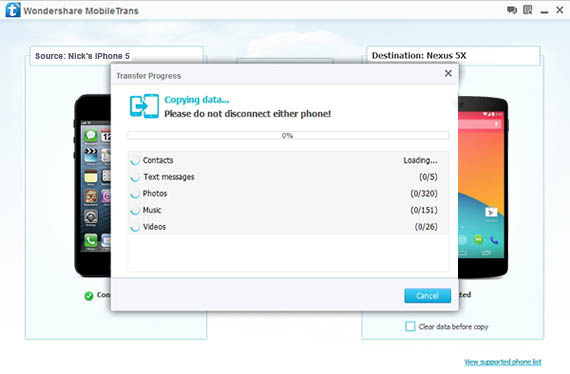Click the (0/5) text messages count
The width and height of the screenshot is (570, 374).
click(x=428, y=177)
